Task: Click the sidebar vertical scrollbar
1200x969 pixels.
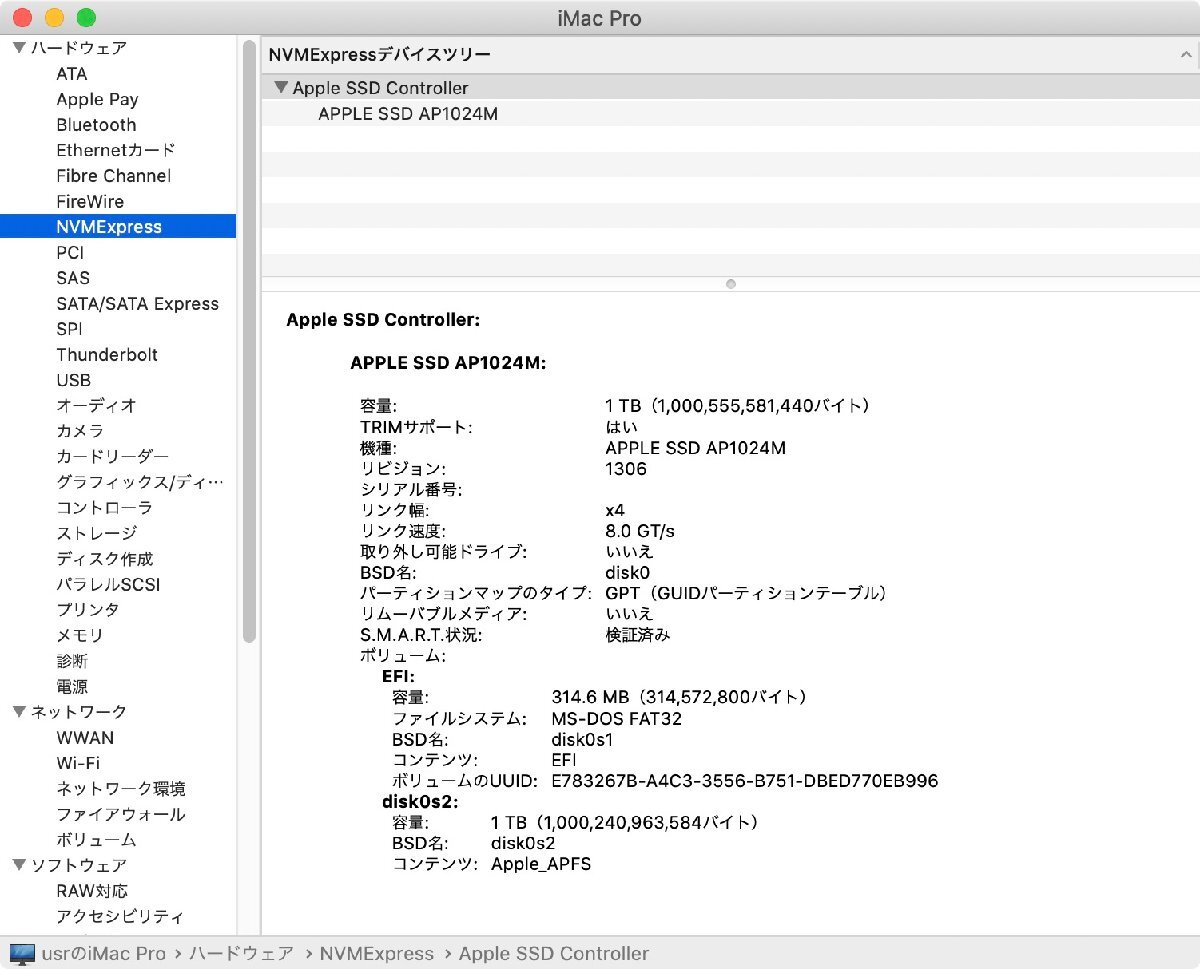Action: click(x=250, y=340)
